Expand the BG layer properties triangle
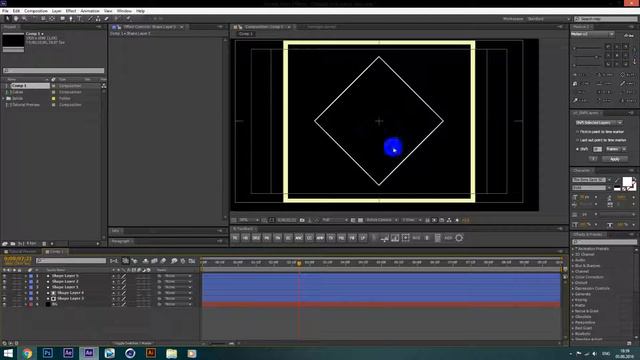 (x=25, y=304)
